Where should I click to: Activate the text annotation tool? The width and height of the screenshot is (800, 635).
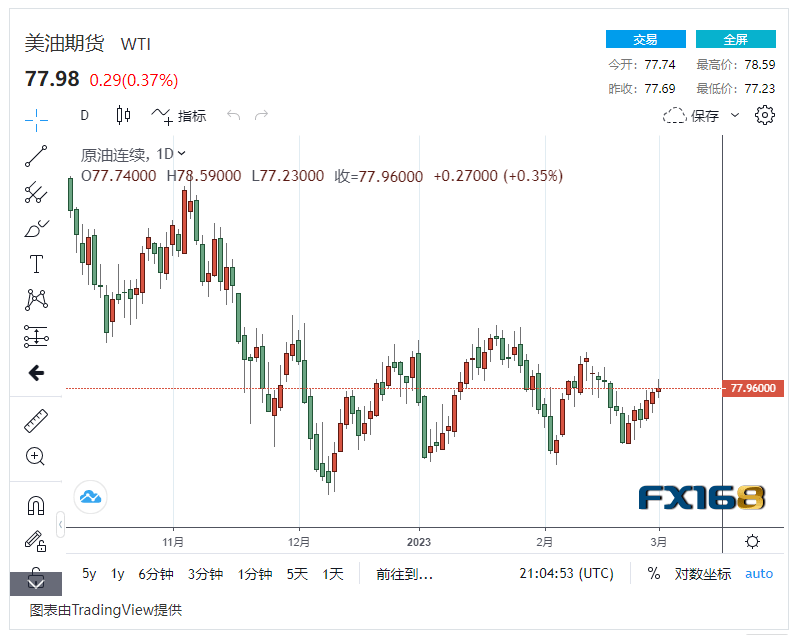coord(36,264)
